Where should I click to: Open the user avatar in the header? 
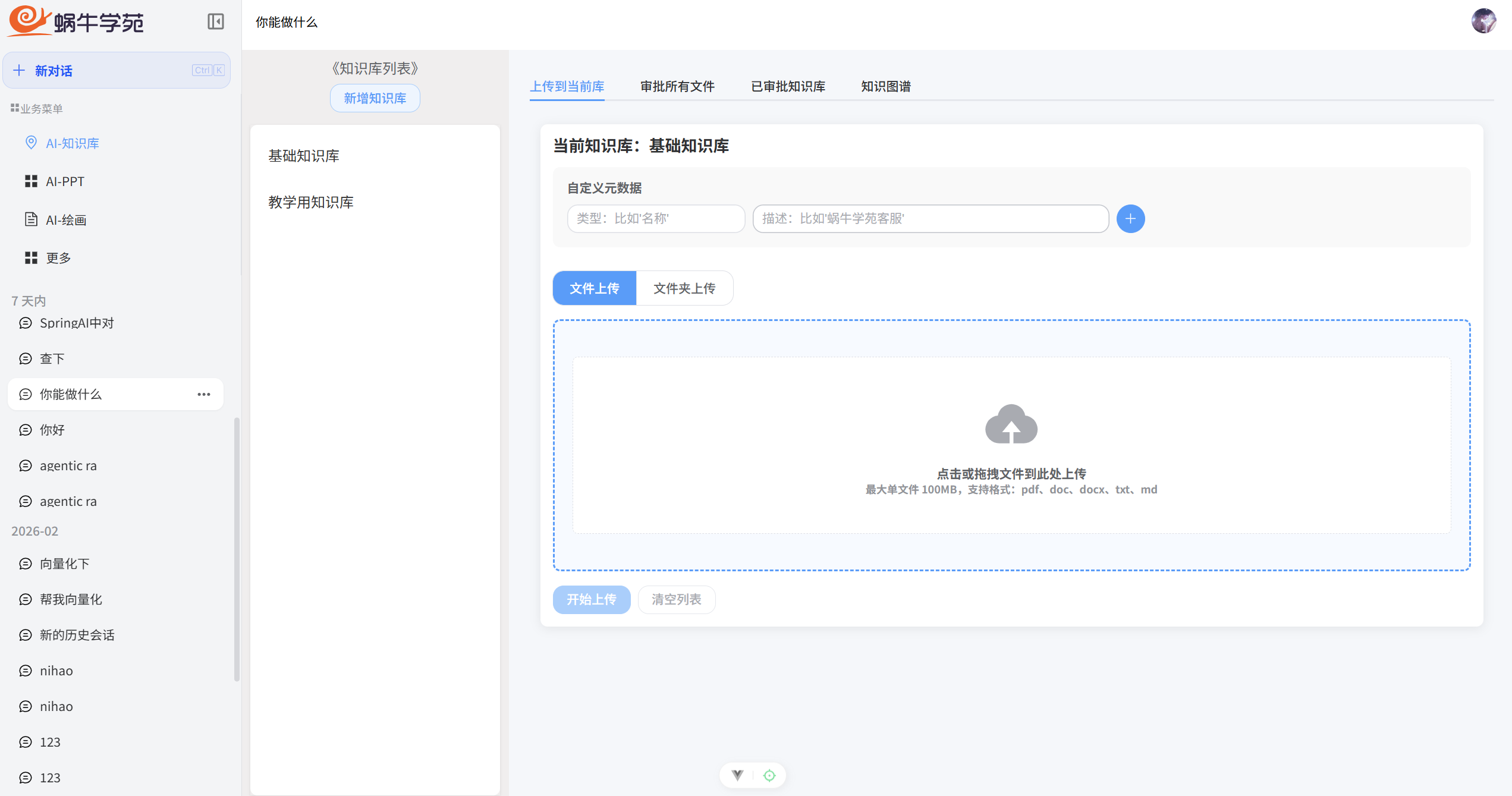coord(1483,21)
